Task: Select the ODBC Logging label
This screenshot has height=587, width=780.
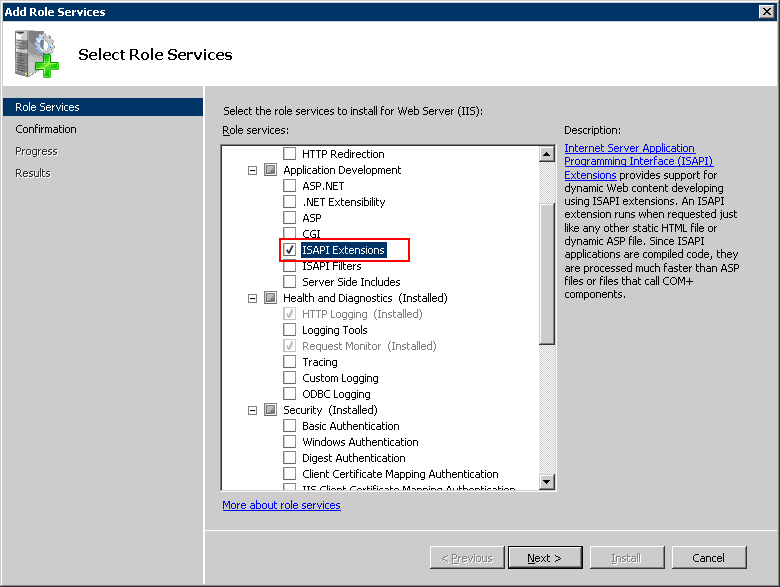Action: (x=336, y=394)
